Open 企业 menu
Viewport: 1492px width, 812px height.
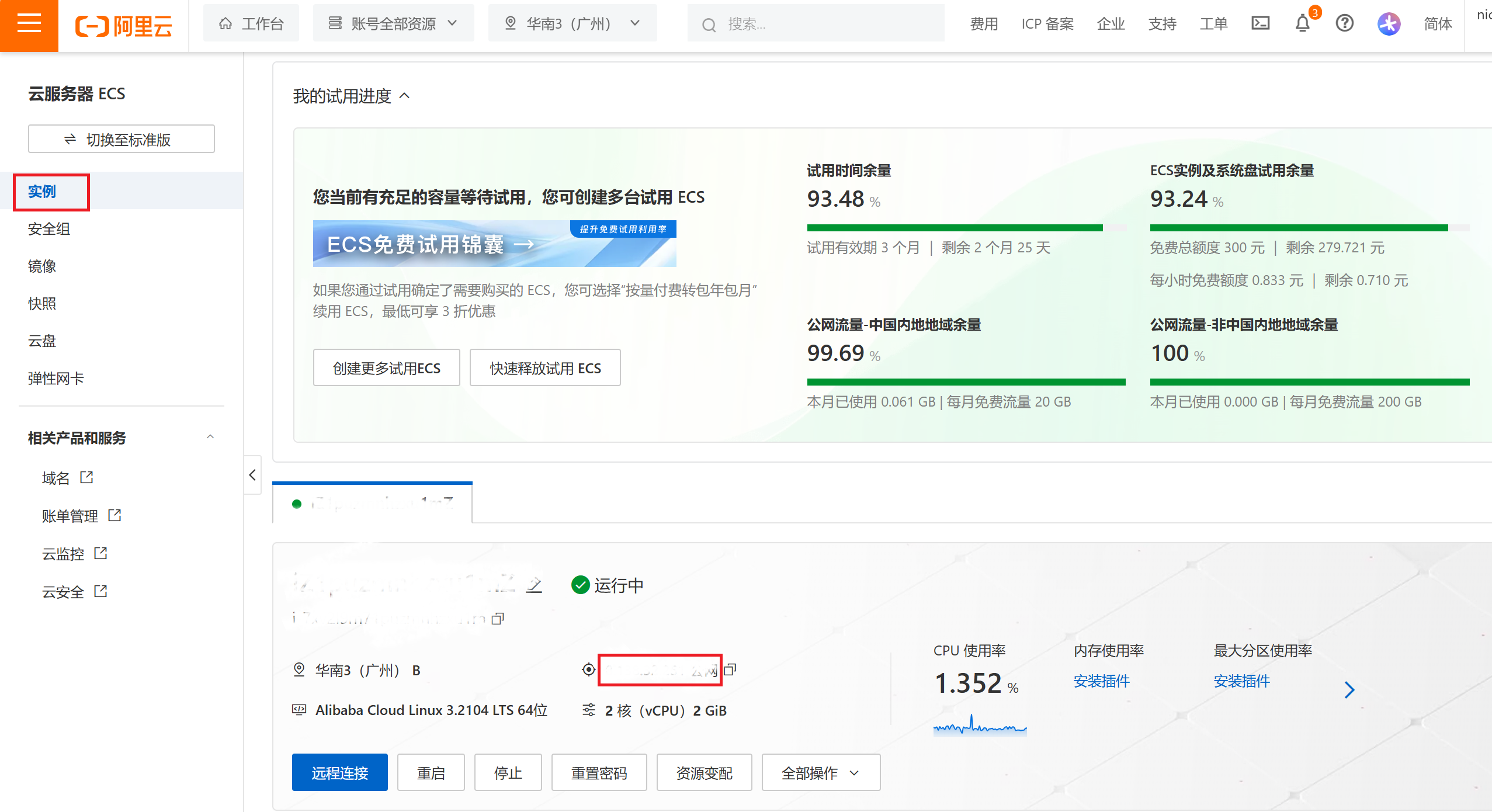click(1111, 24)
